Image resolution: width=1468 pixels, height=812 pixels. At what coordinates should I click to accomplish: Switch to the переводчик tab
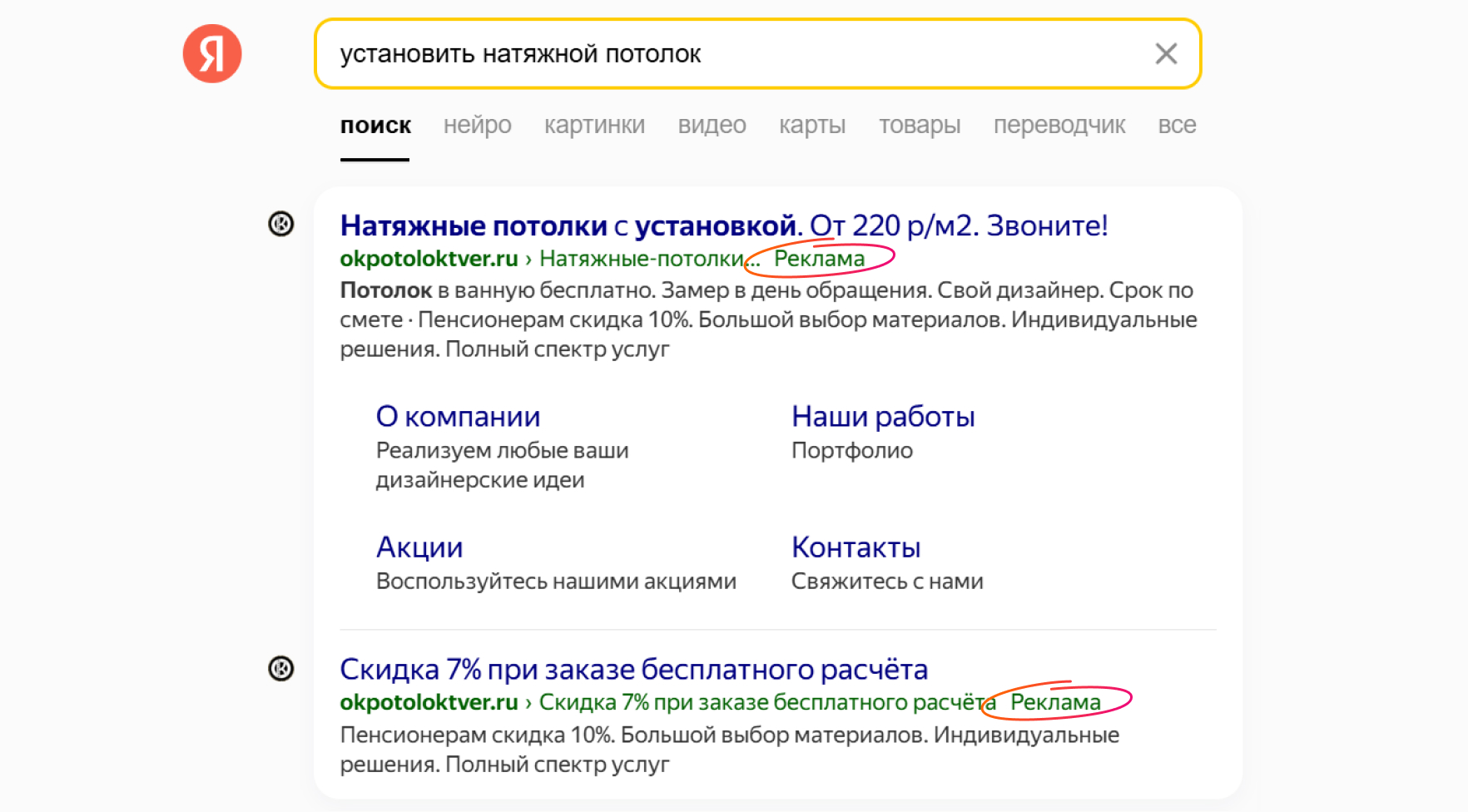[x=1059, y=125]
